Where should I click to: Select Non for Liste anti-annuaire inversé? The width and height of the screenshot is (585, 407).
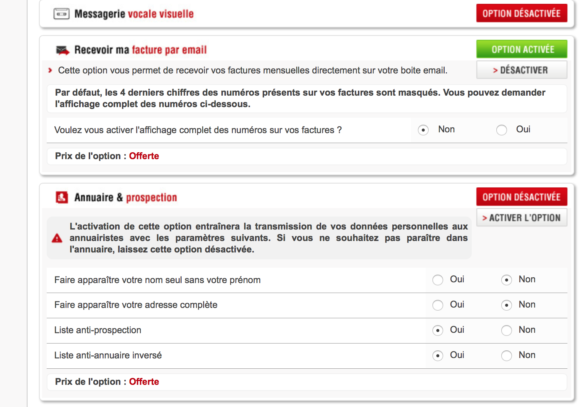(506, 356)
